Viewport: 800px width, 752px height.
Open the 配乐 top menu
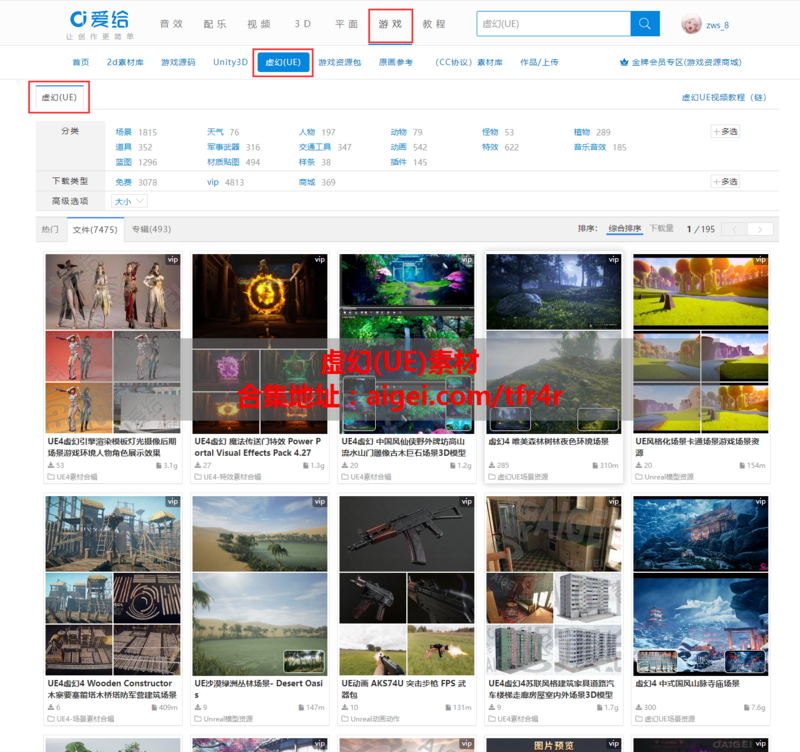click(215, 24)
